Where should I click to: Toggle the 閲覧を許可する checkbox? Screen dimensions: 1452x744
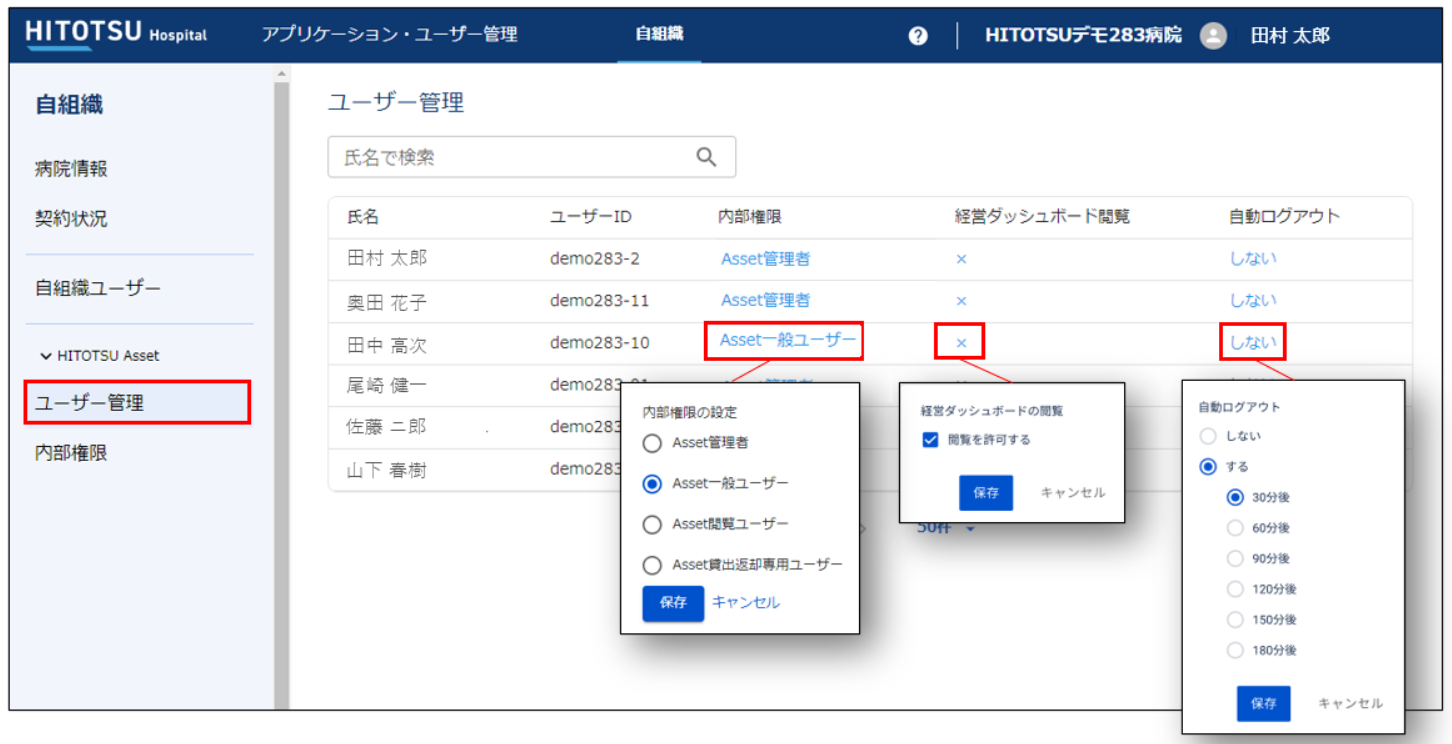(x=930, y=439)
